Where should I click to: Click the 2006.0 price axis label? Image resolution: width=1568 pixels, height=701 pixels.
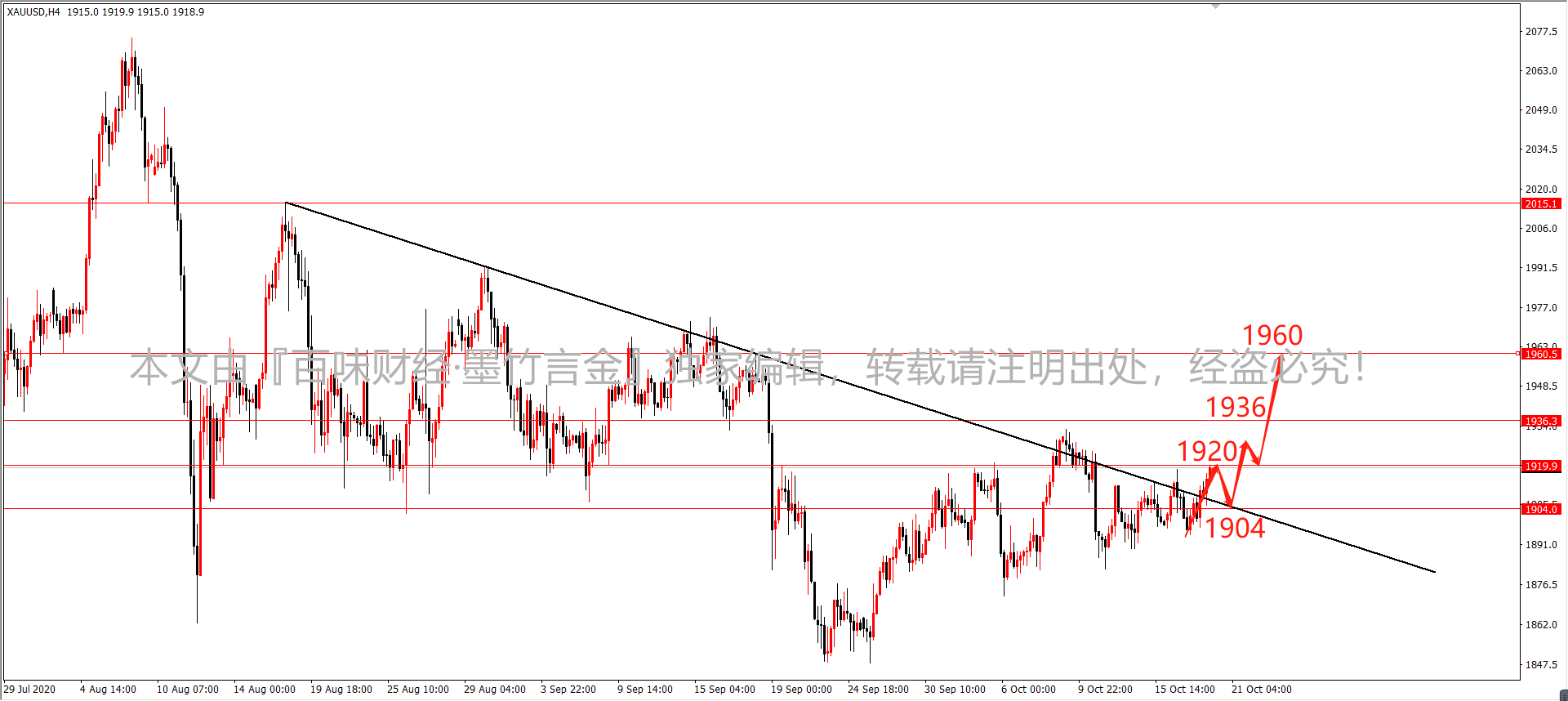point(1541,229)
